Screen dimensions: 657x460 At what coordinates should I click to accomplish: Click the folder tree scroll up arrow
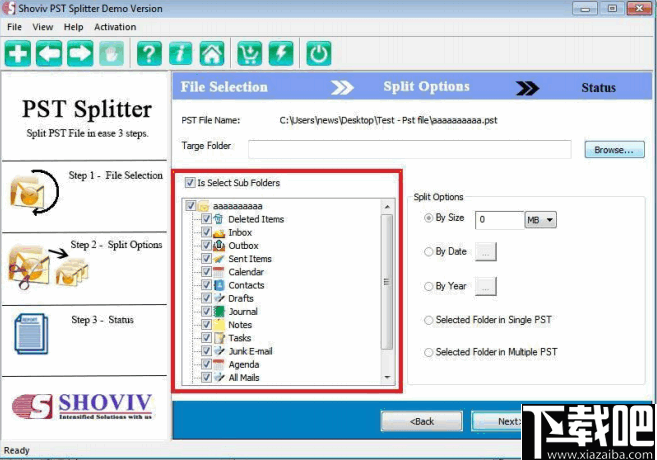(387, 207)
